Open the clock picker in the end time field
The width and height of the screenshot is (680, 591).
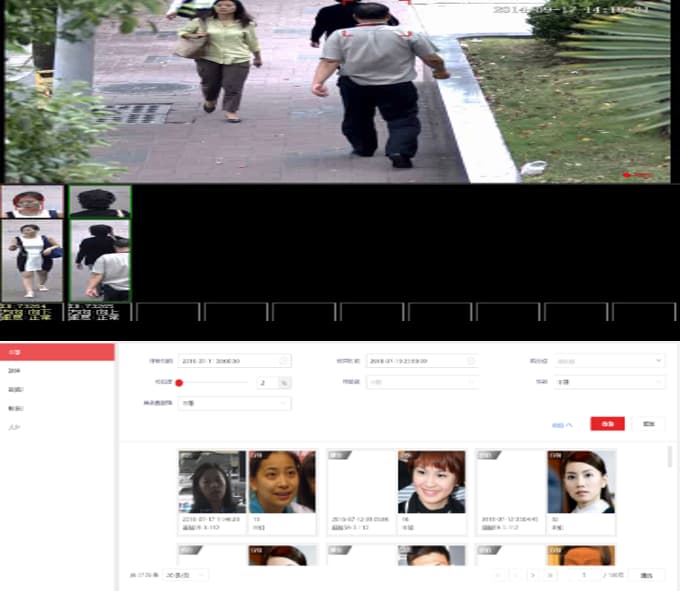tap(471, 361)
